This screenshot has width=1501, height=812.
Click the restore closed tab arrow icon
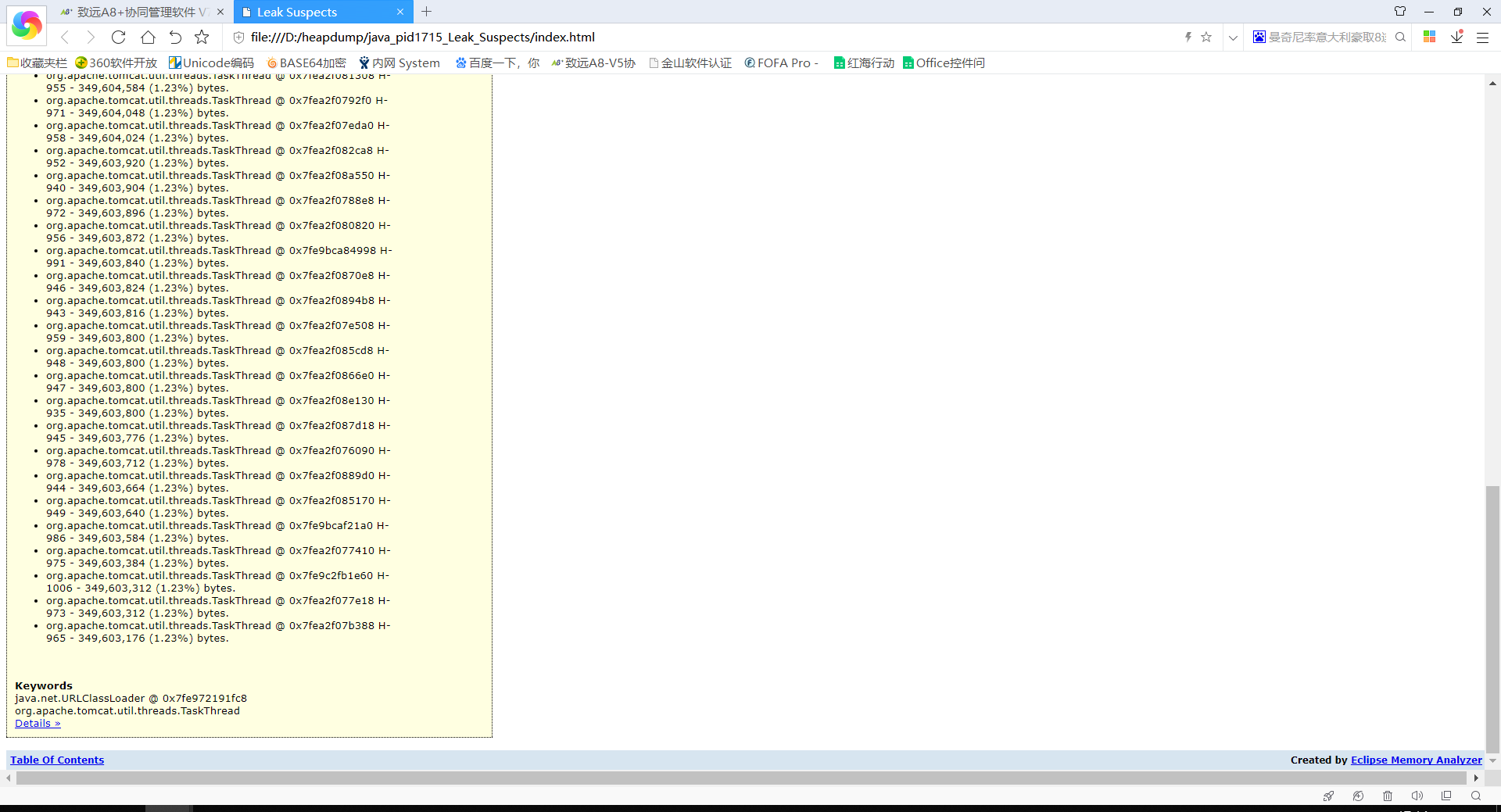[175, 37]
